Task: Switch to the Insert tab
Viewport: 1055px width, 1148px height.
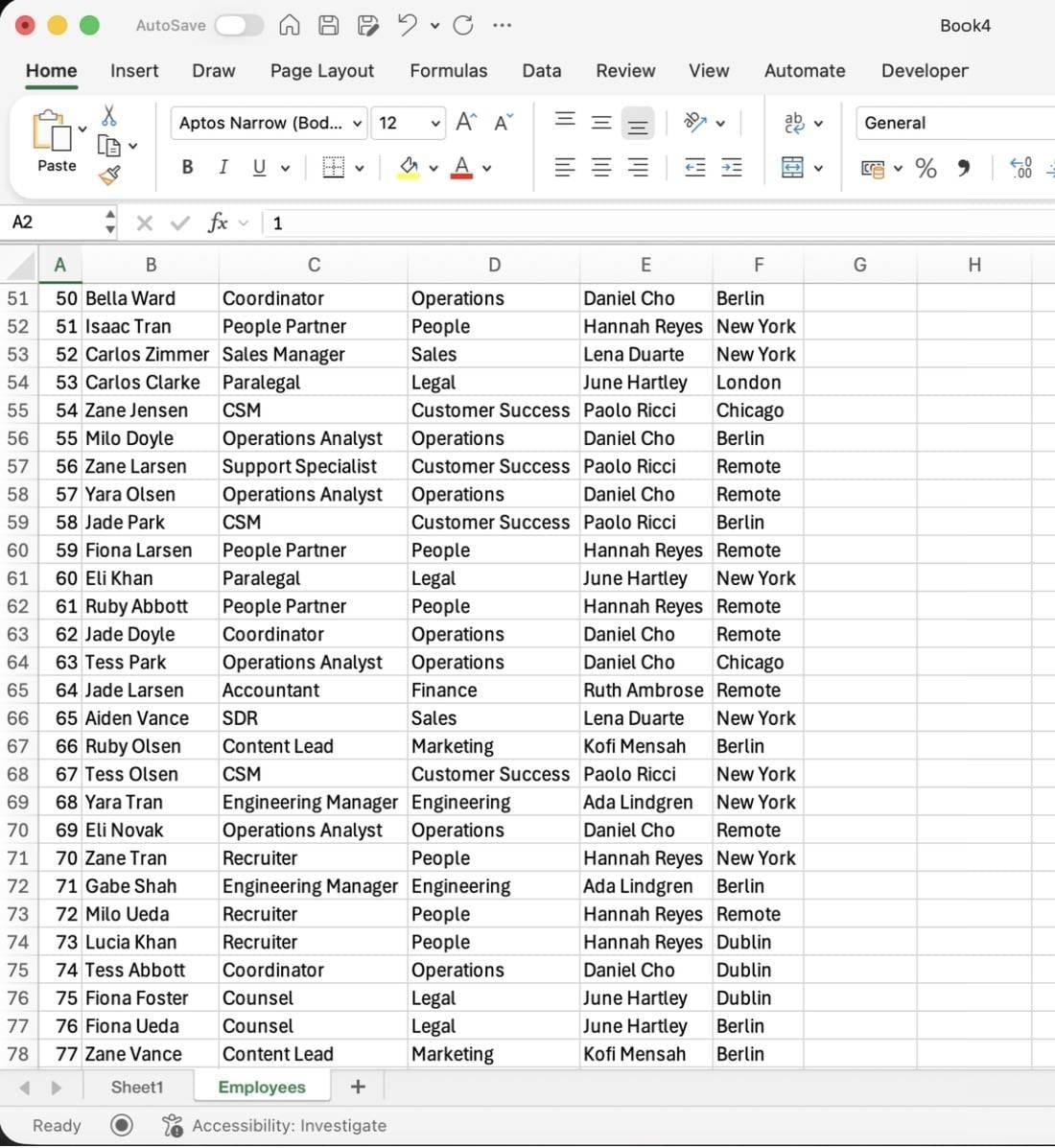Action: click(134, 71)
